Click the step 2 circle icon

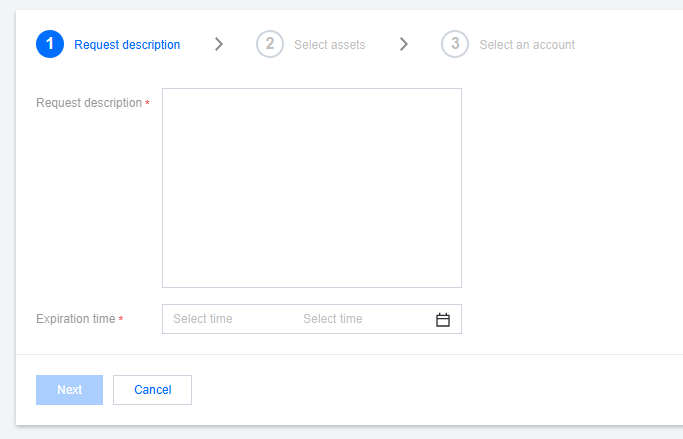(269, 44)
